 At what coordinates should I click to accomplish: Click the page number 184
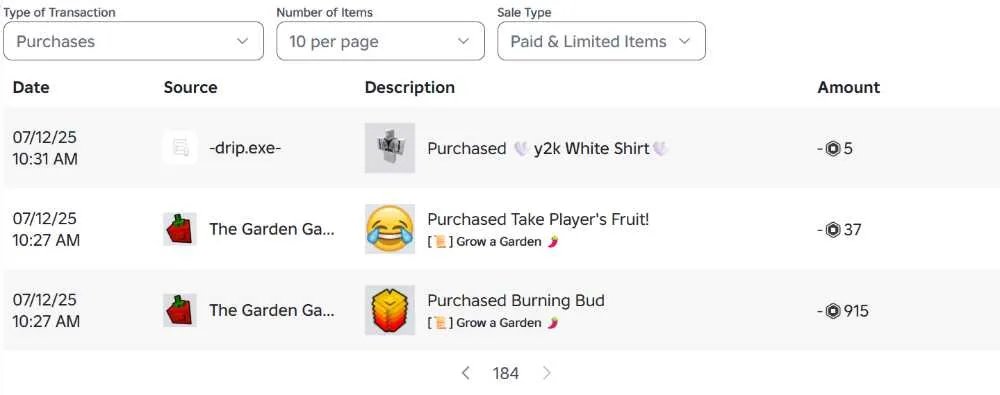pyautogui.click(x=506, y=373)
